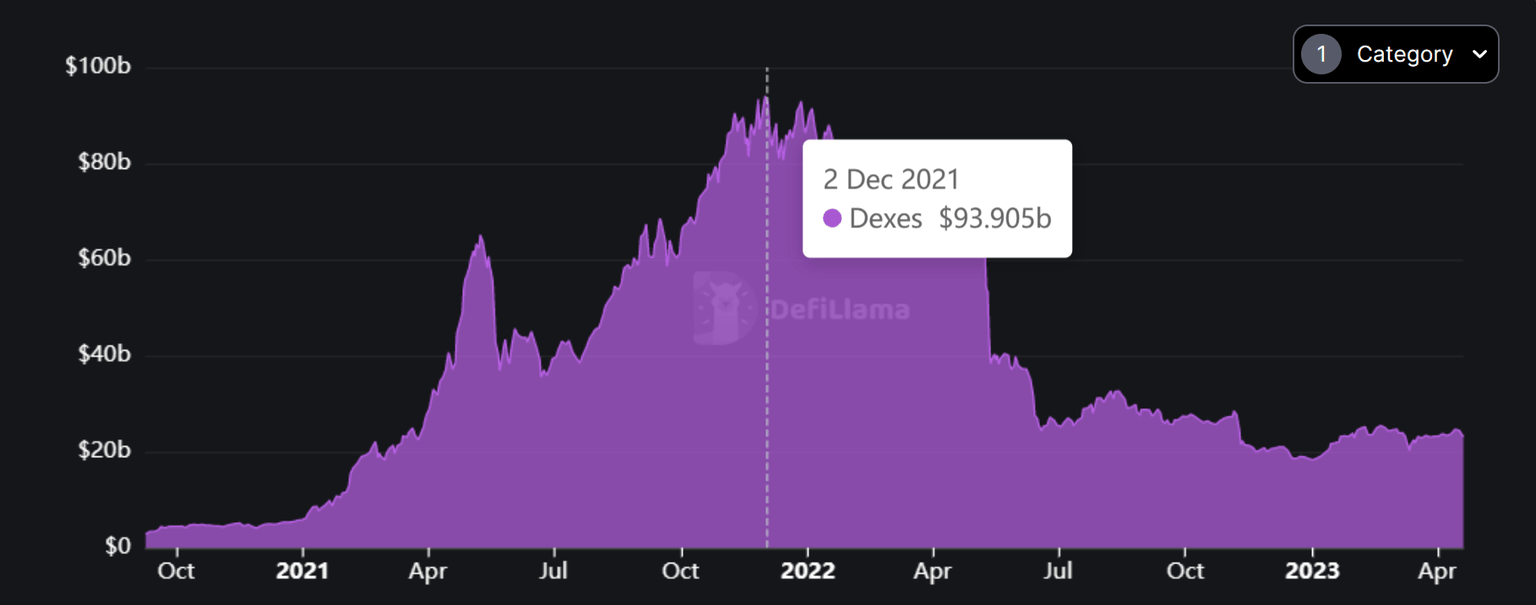Screen dimensions: 1536x605
Task: Click the chevron arrow beside Category
Action: 1479,55
